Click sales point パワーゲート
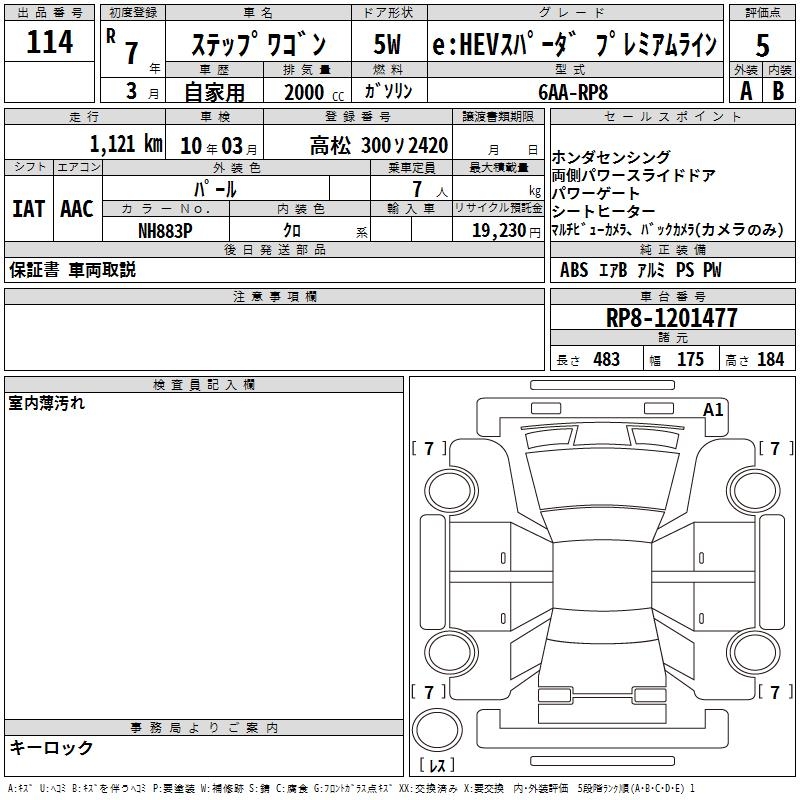Viewport: 800px width, 800px height. (x=595, y=193)
